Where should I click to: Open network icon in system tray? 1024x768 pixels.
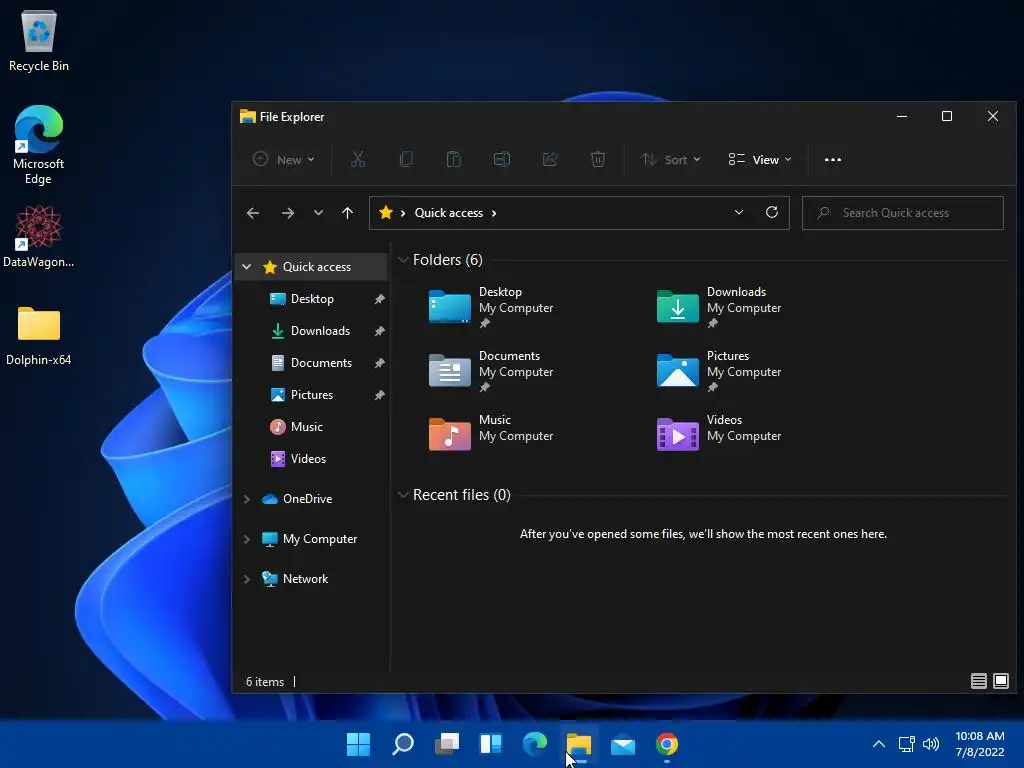(x=906, y=744)
